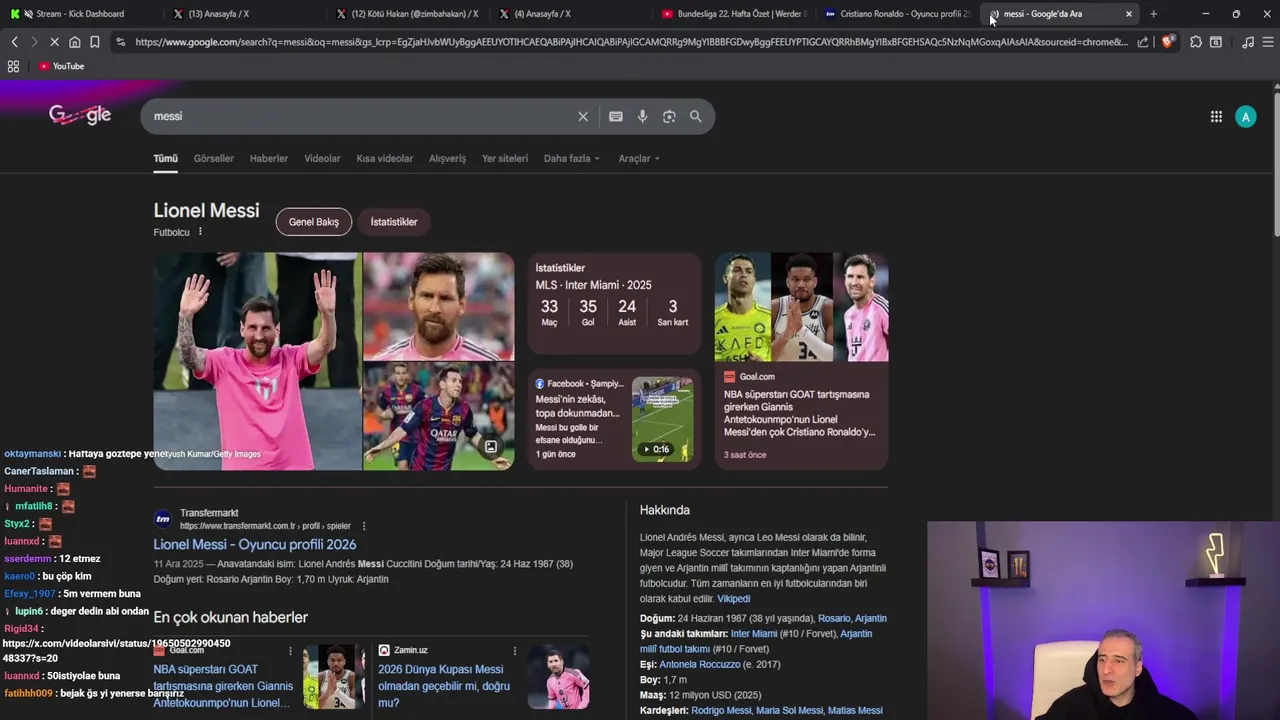Open the Transfermarkt result options menu
Viewport: 1280px width, 720px height.
(364, 526)
